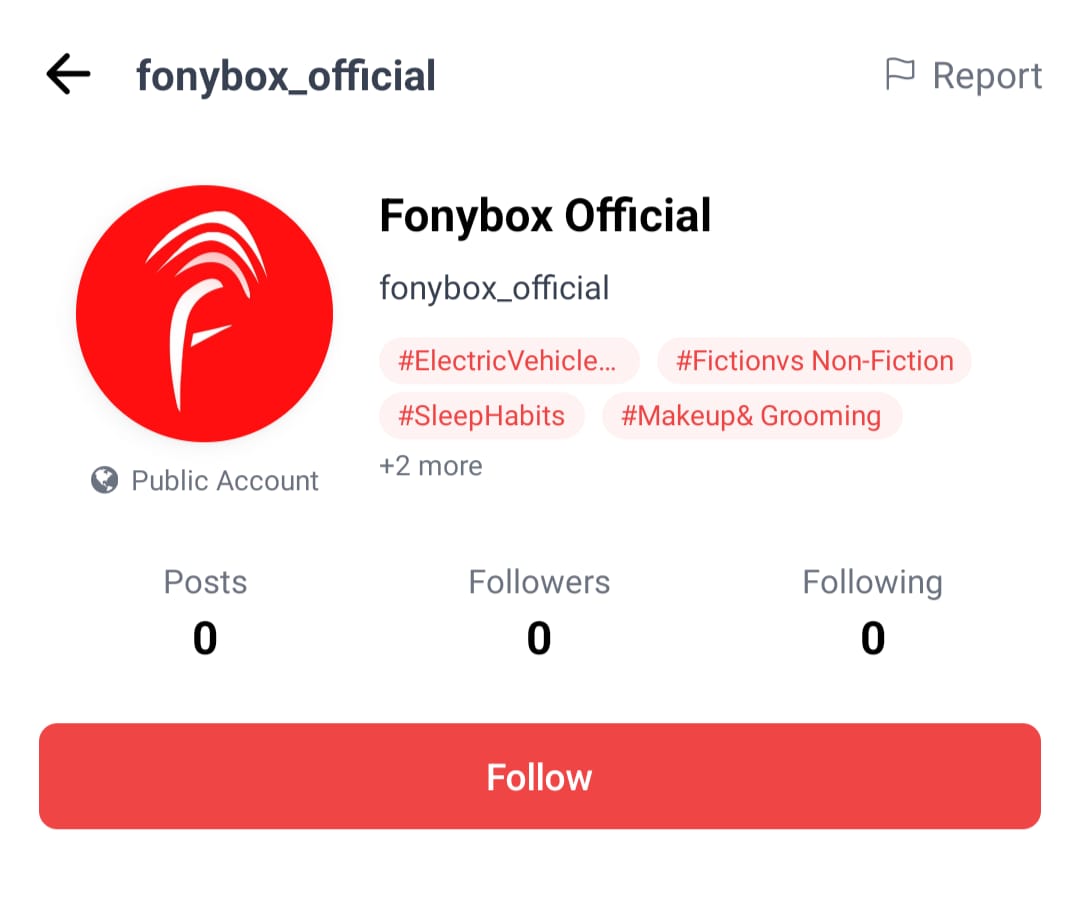Click the fonybox_official title in the header
The width and height of the screenshot is (1080, 922).
pyautogui.click(x=286, y=74)
